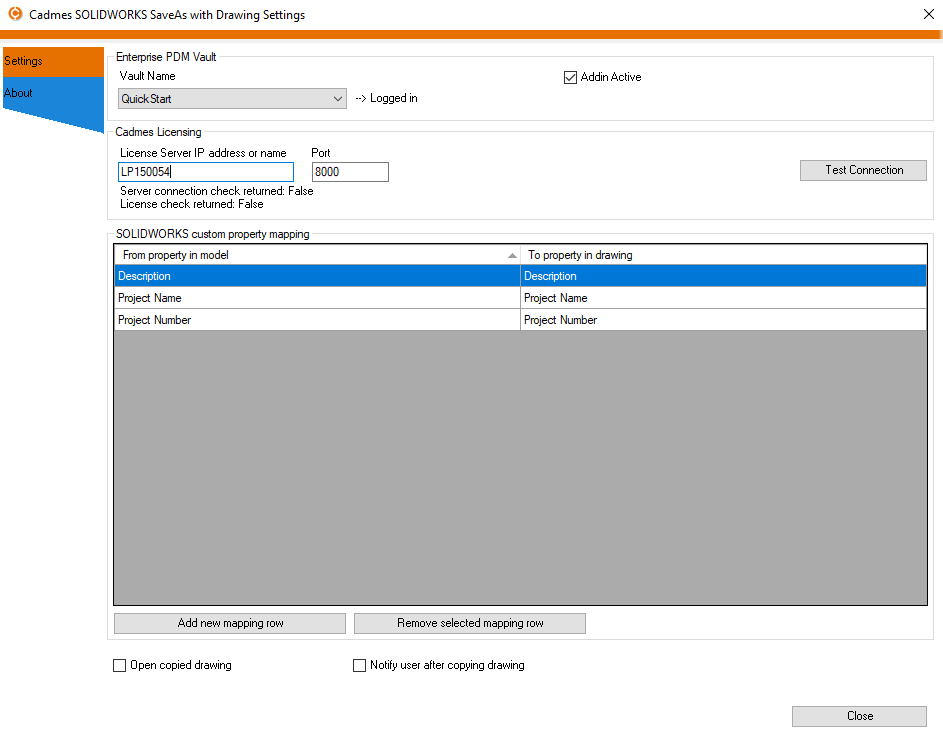
Task: Switch to the Settings tab
Action: [53, 61]
